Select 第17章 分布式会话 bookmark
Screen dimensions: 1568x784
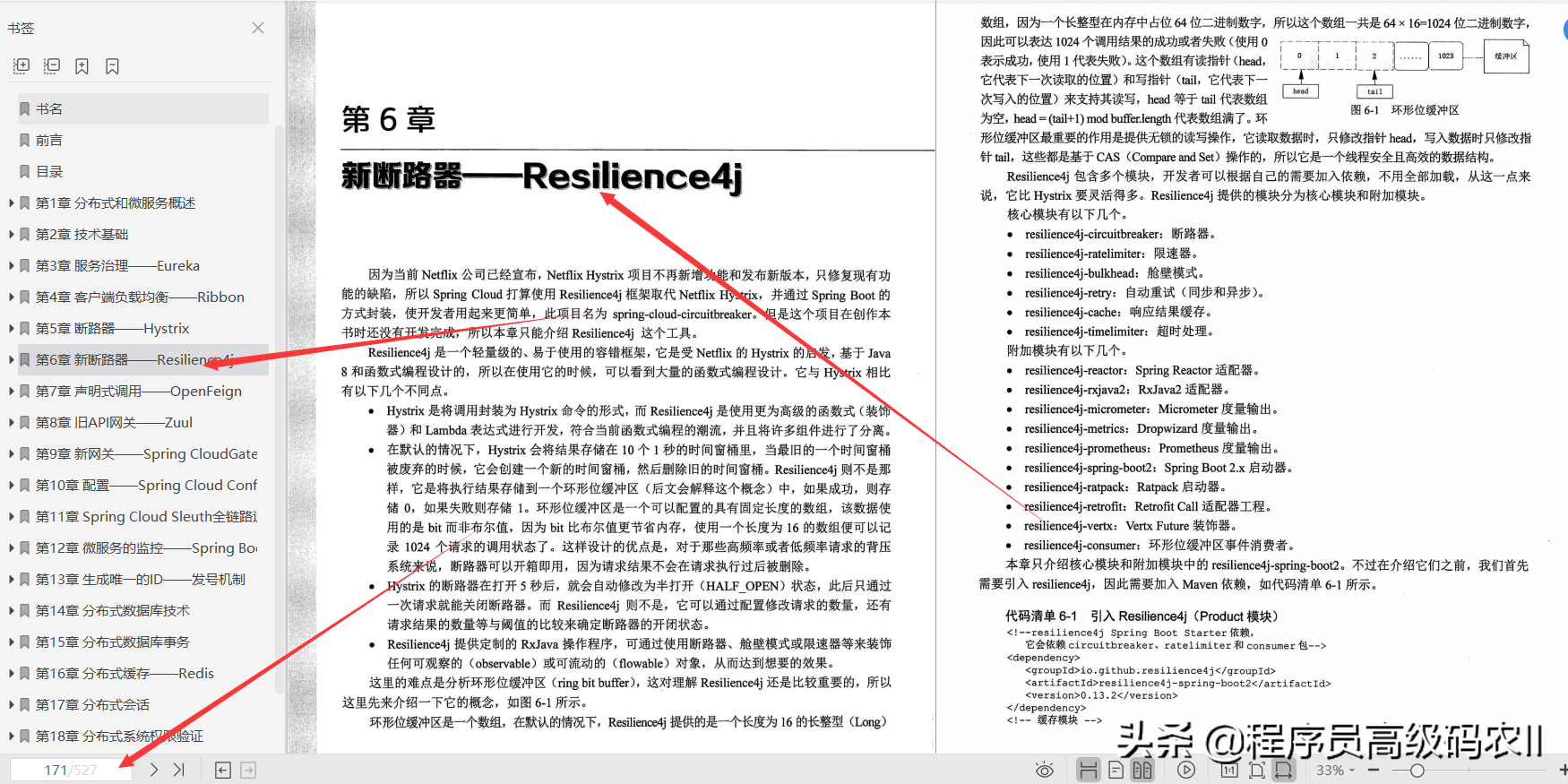click(x=92, y=704)
